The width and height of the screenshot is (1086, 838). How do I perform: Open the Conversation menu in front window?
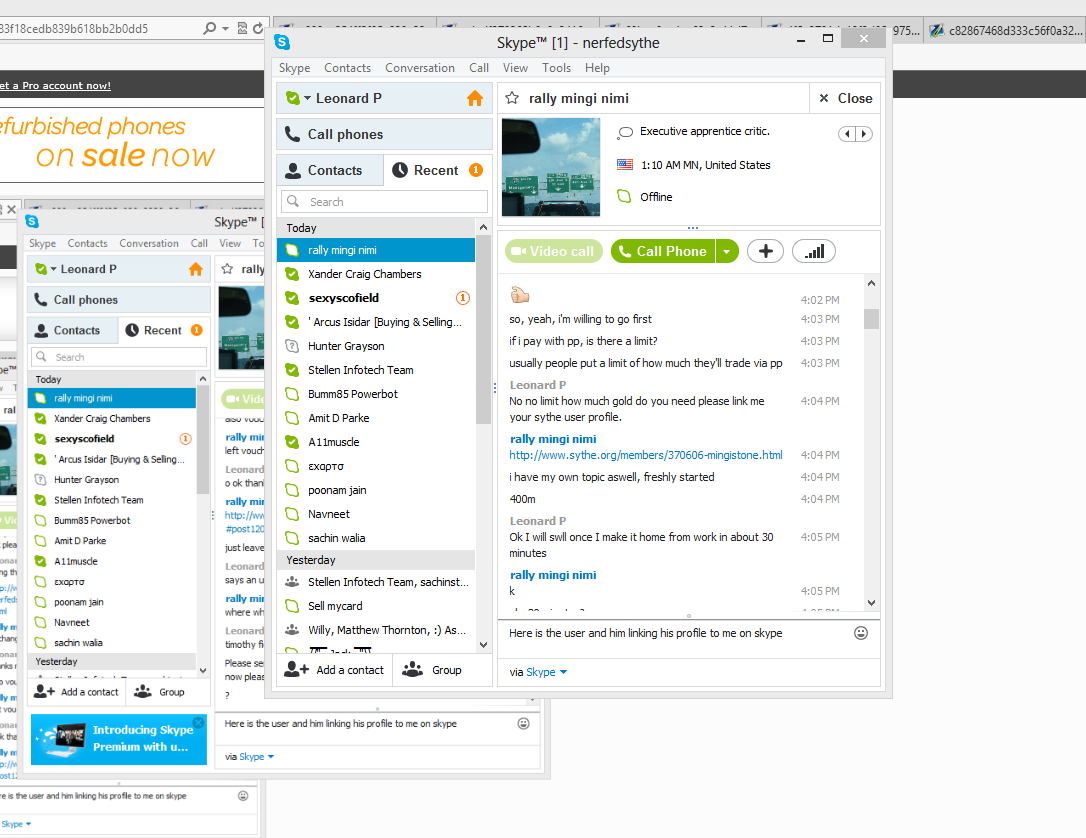point(420,68)
